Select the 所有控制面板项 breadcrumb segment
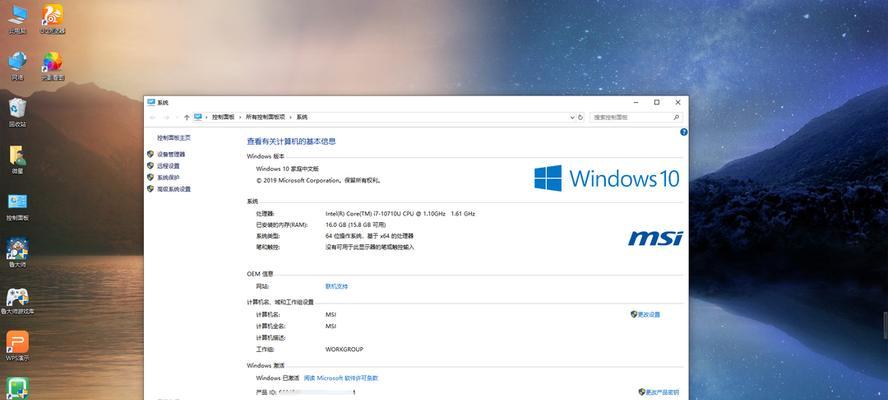The image size is (888, 400). 265,117
